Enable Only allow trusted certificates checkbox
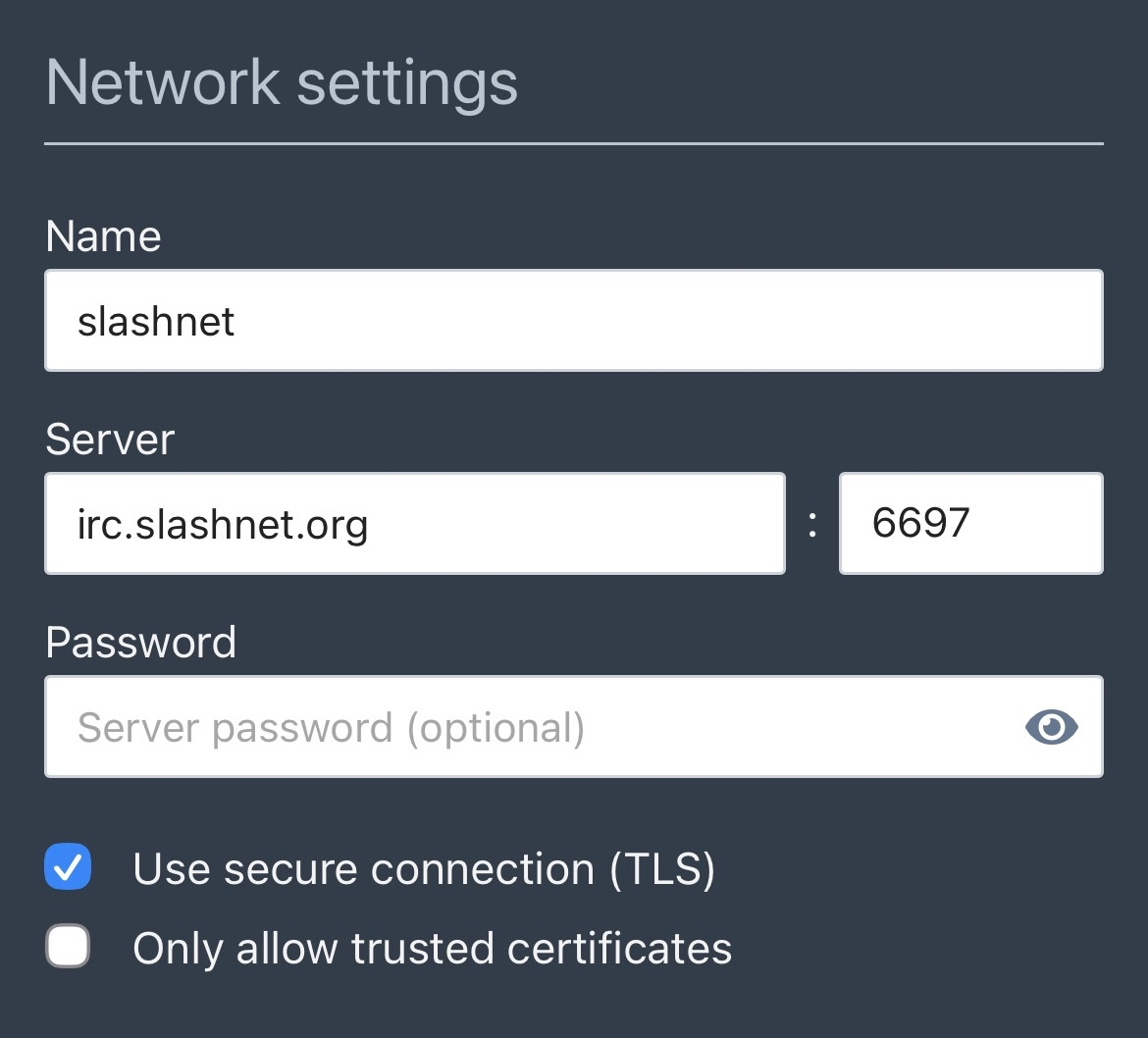The height and width of the screenshot is (1038, 1148). coord(69,948)
